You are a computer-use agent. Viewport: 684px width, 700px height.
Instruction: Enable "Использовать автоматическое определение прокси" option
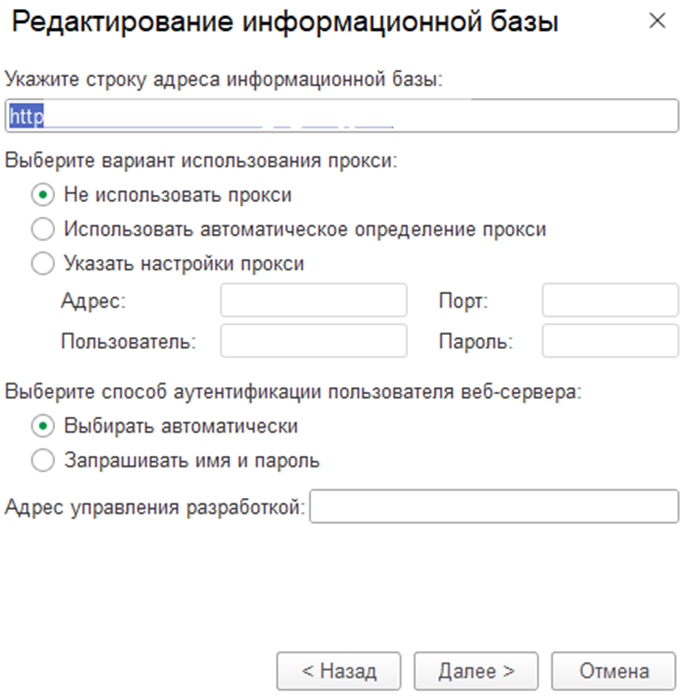(43, 230)
